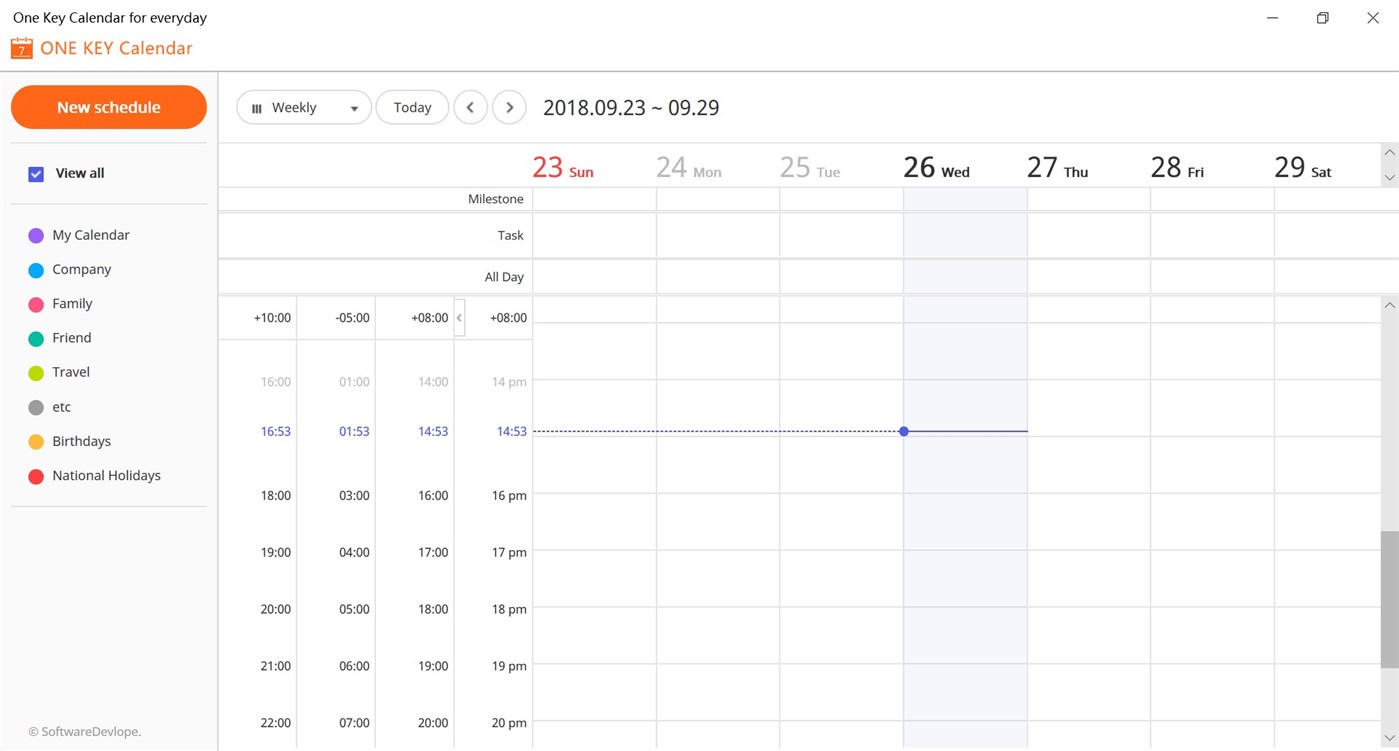Collapse the extra timezone columns
The image size is (1399, 751).
tap(459, 317)
